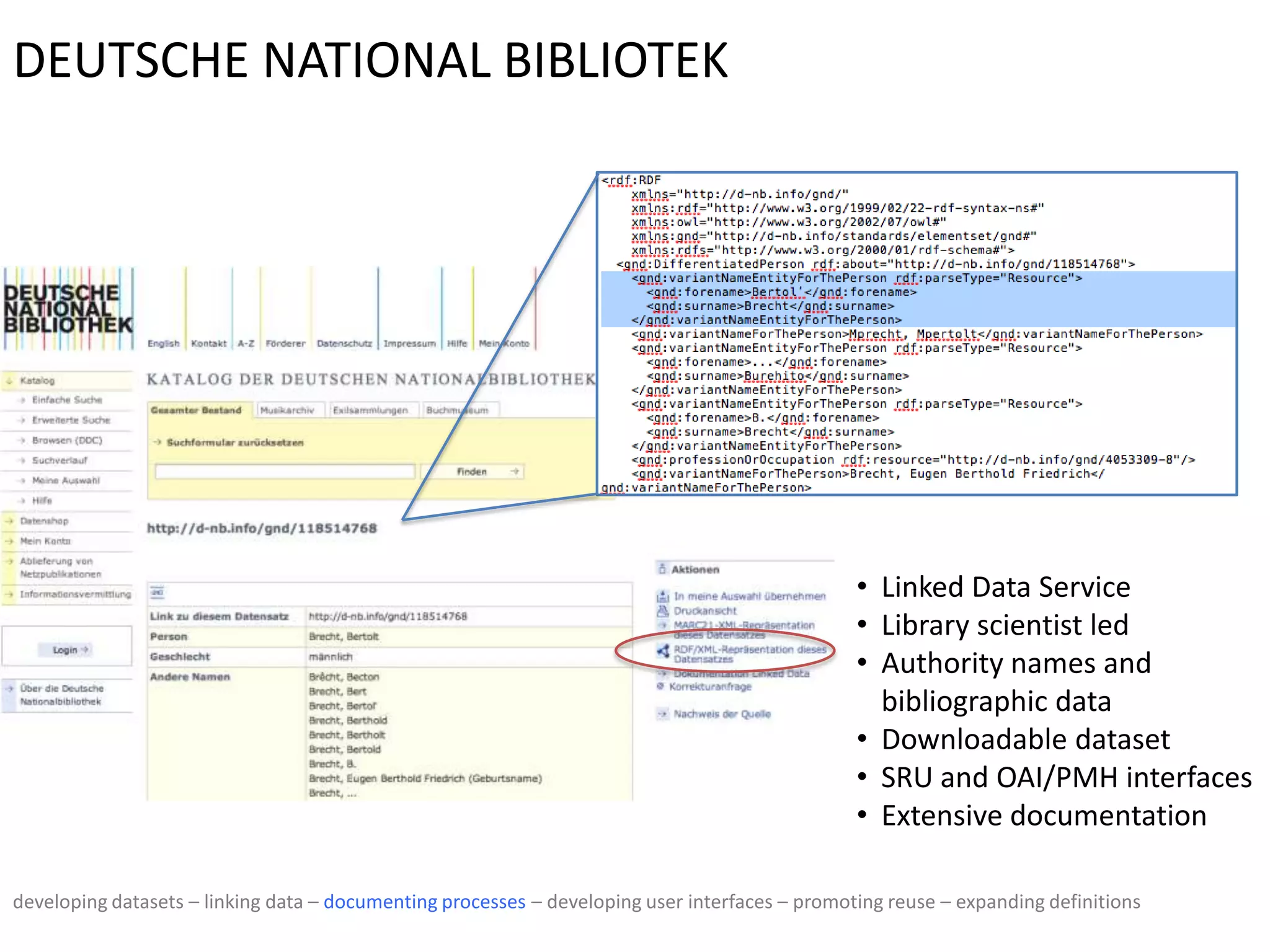Viewport: 1270px width, 952px height.
Task: Click the RDF/XML share icon
Action: [x=663, y=650]
